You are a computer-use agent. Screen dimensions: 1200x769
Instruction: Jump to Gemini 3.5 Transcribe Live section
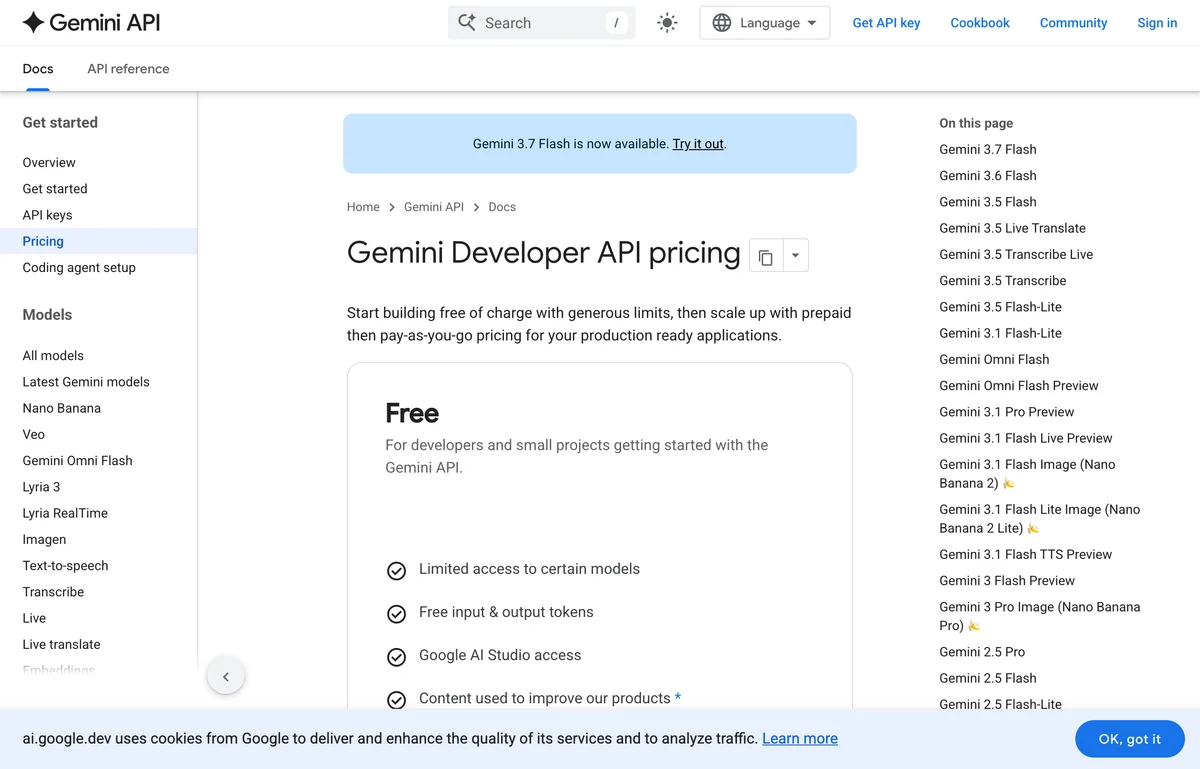click(x=1016, y=254)
